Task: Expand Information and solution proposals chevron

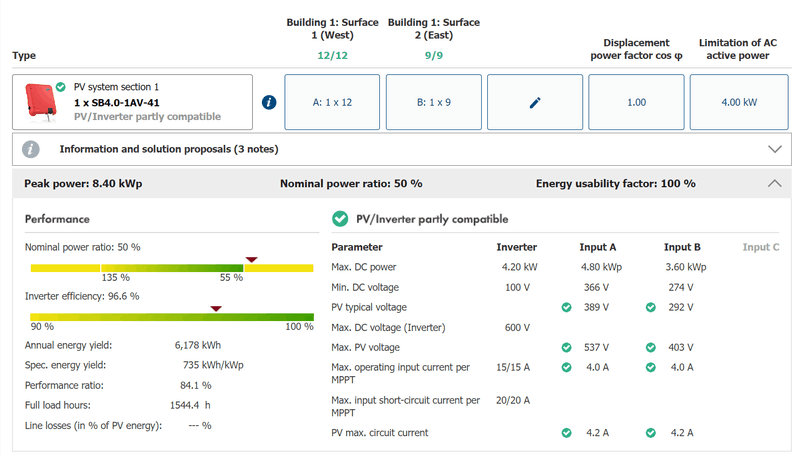Action: click(x=774, y=149)
